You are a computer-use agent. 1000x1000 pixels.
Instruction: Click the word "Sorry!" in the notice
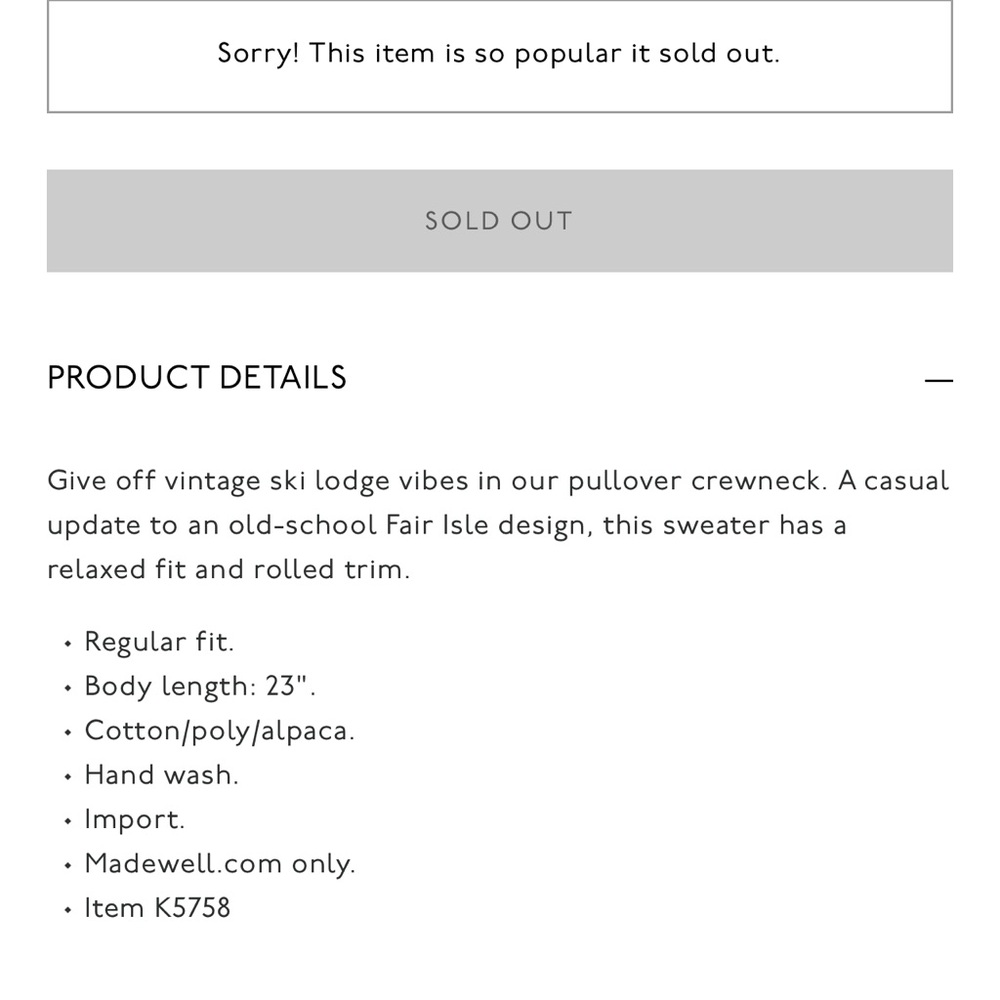click(x=258, y=54)
